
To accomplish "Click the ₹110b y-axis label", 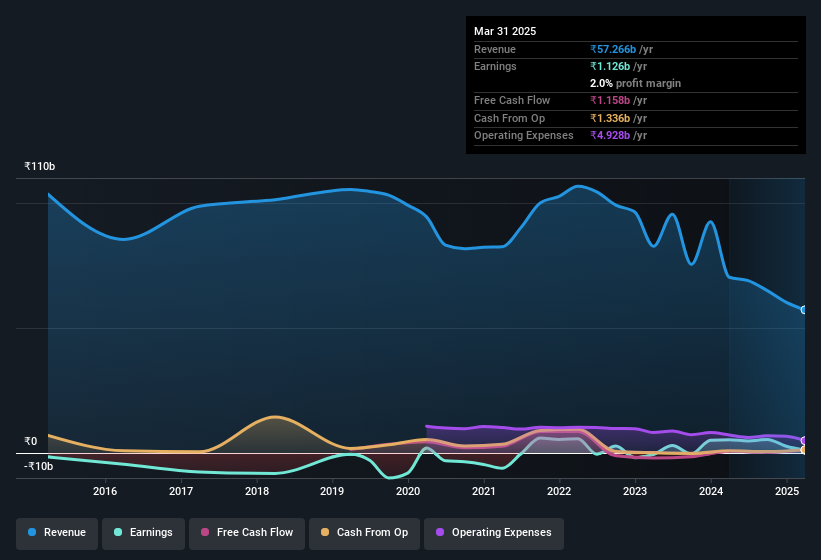I will pyautogui.click(x=40, y=166).
